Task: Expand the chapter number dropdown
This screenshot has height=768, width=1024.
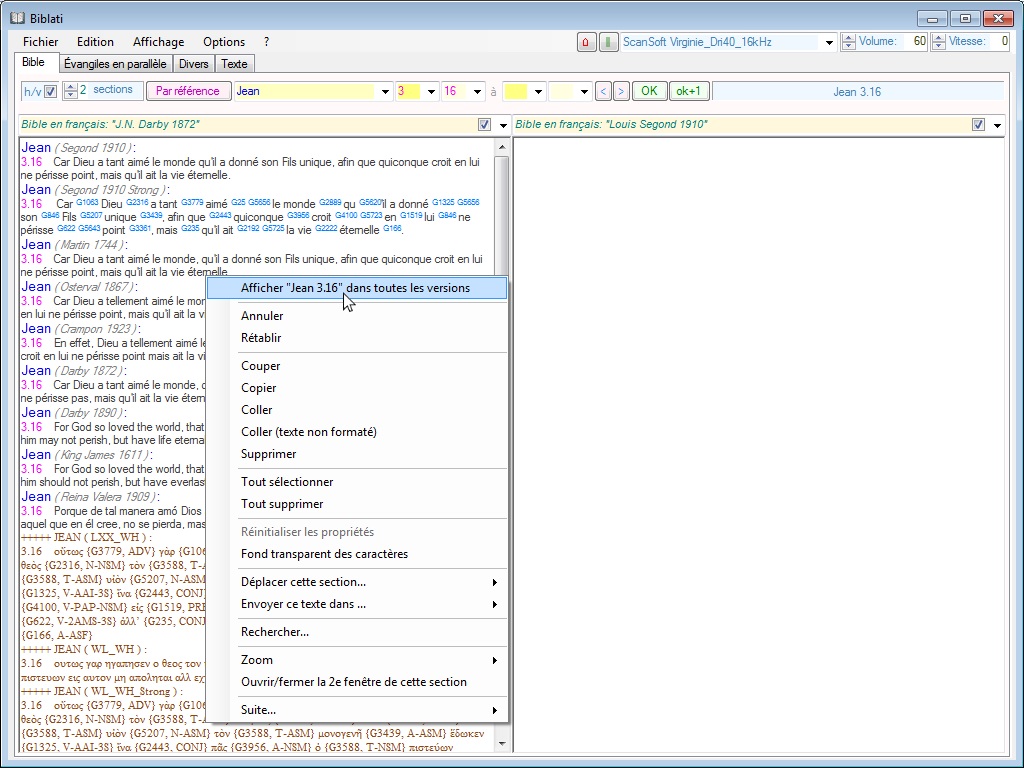Action: click(431, 92)
